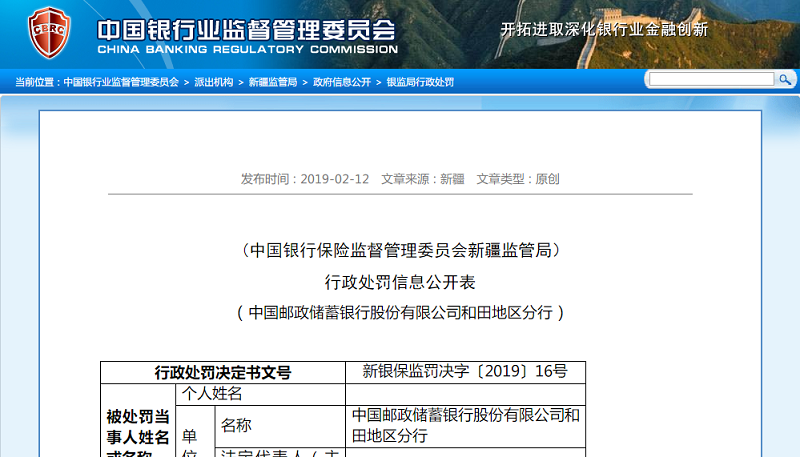
Task: Go to 派出机构 in breadcrumb
Action: click(213, 82)
